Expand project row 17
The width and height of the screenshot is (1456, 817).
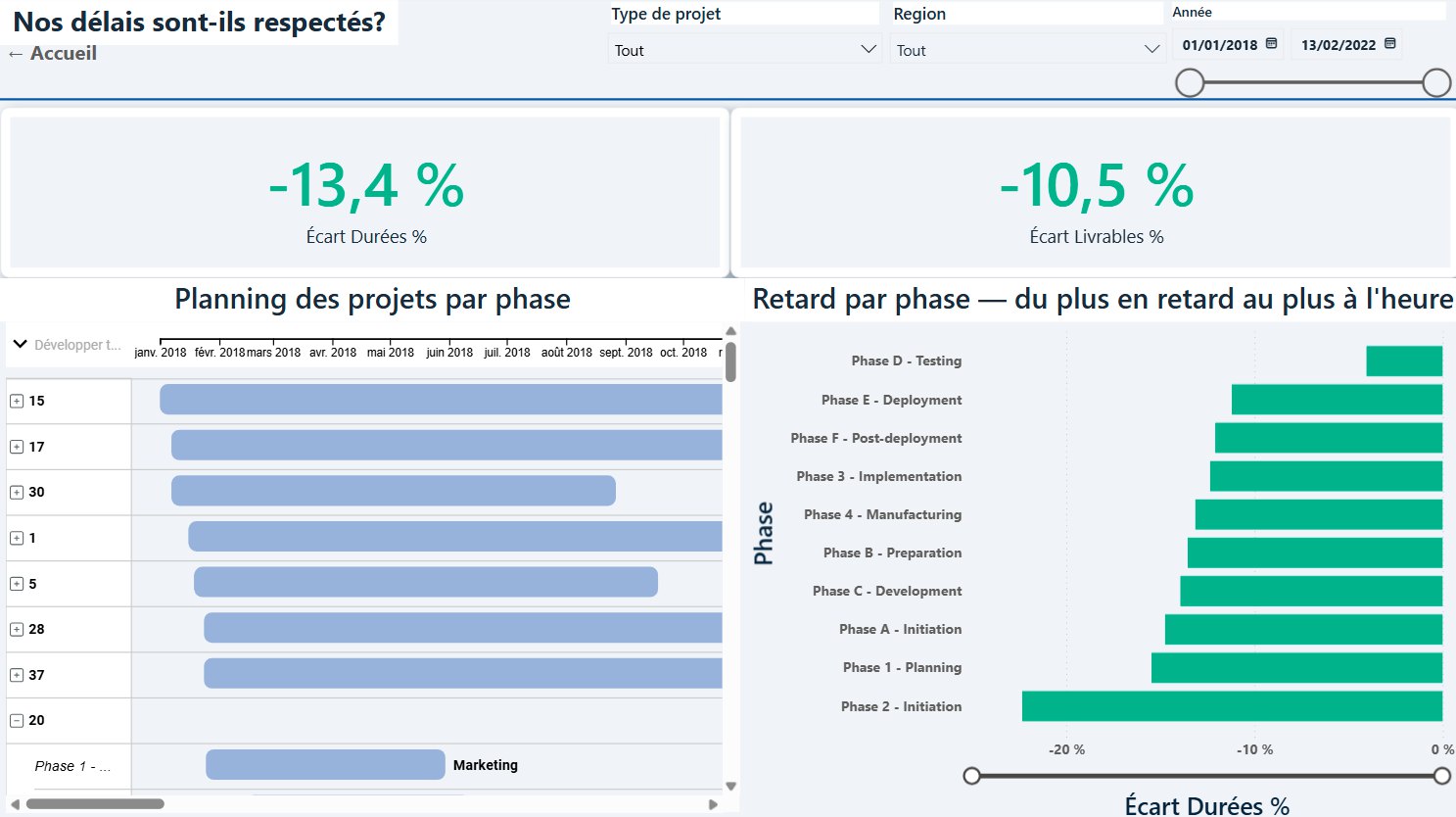(17, 447)
